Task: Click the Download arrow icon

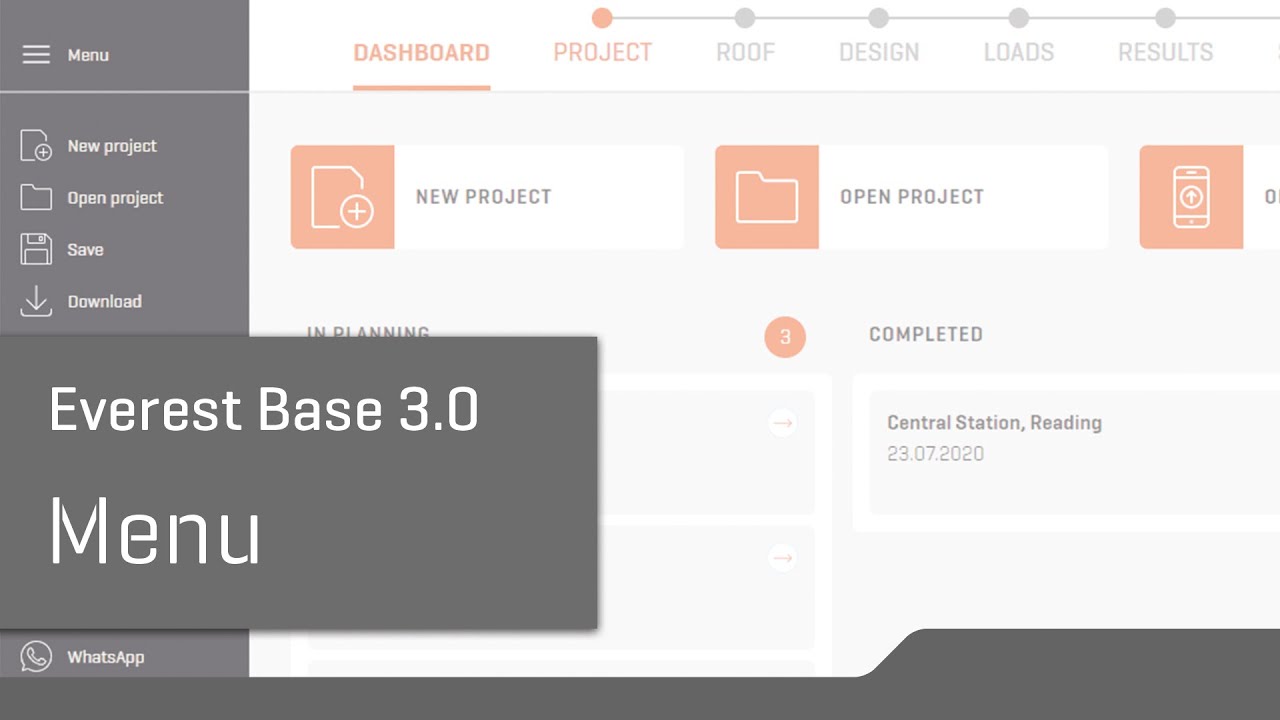Action: tap(36, 301)
